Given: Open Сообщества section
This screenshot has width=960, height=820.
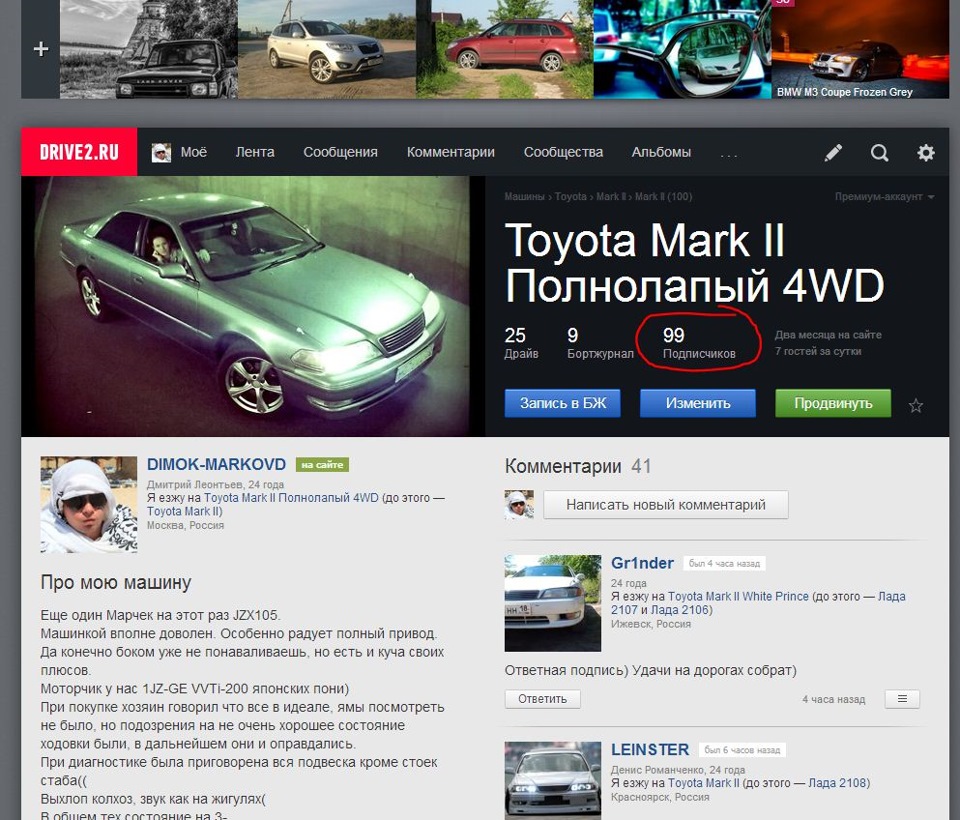Looking at the screenshot, I should (x=563, y=152).
